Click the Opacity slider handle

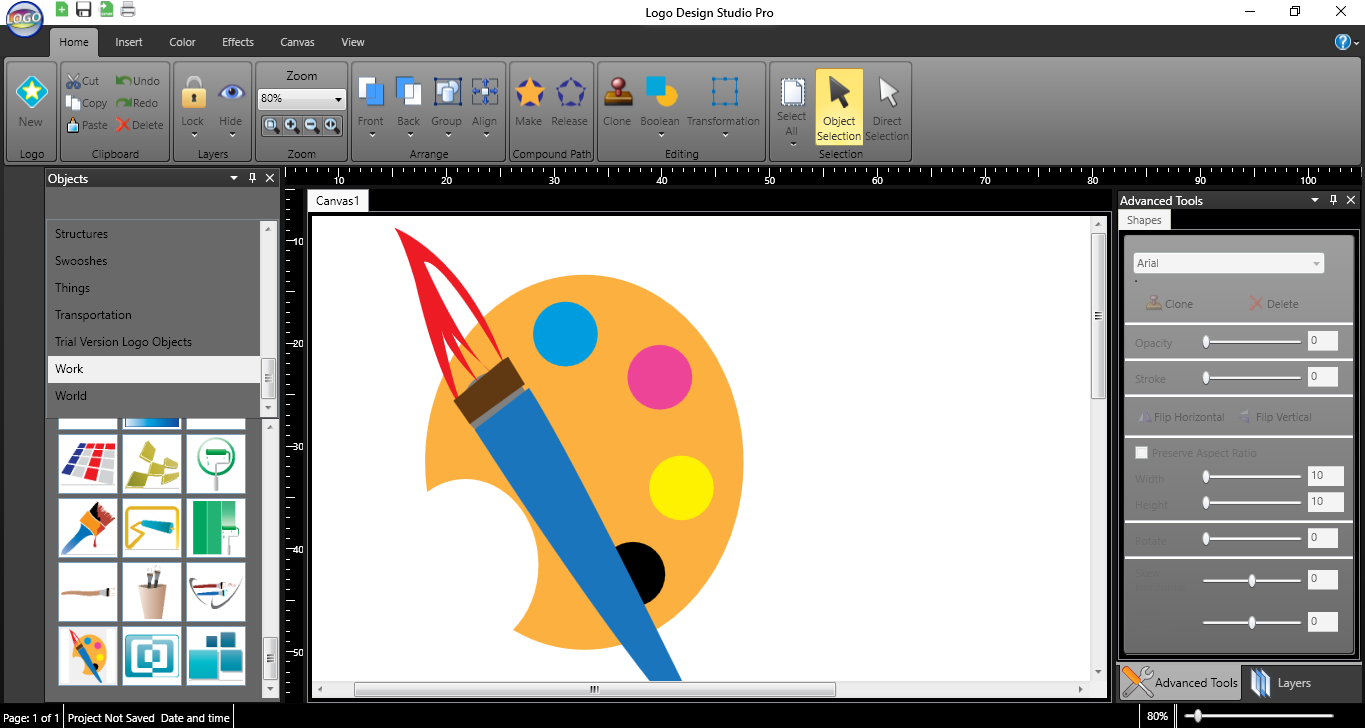1206,342
